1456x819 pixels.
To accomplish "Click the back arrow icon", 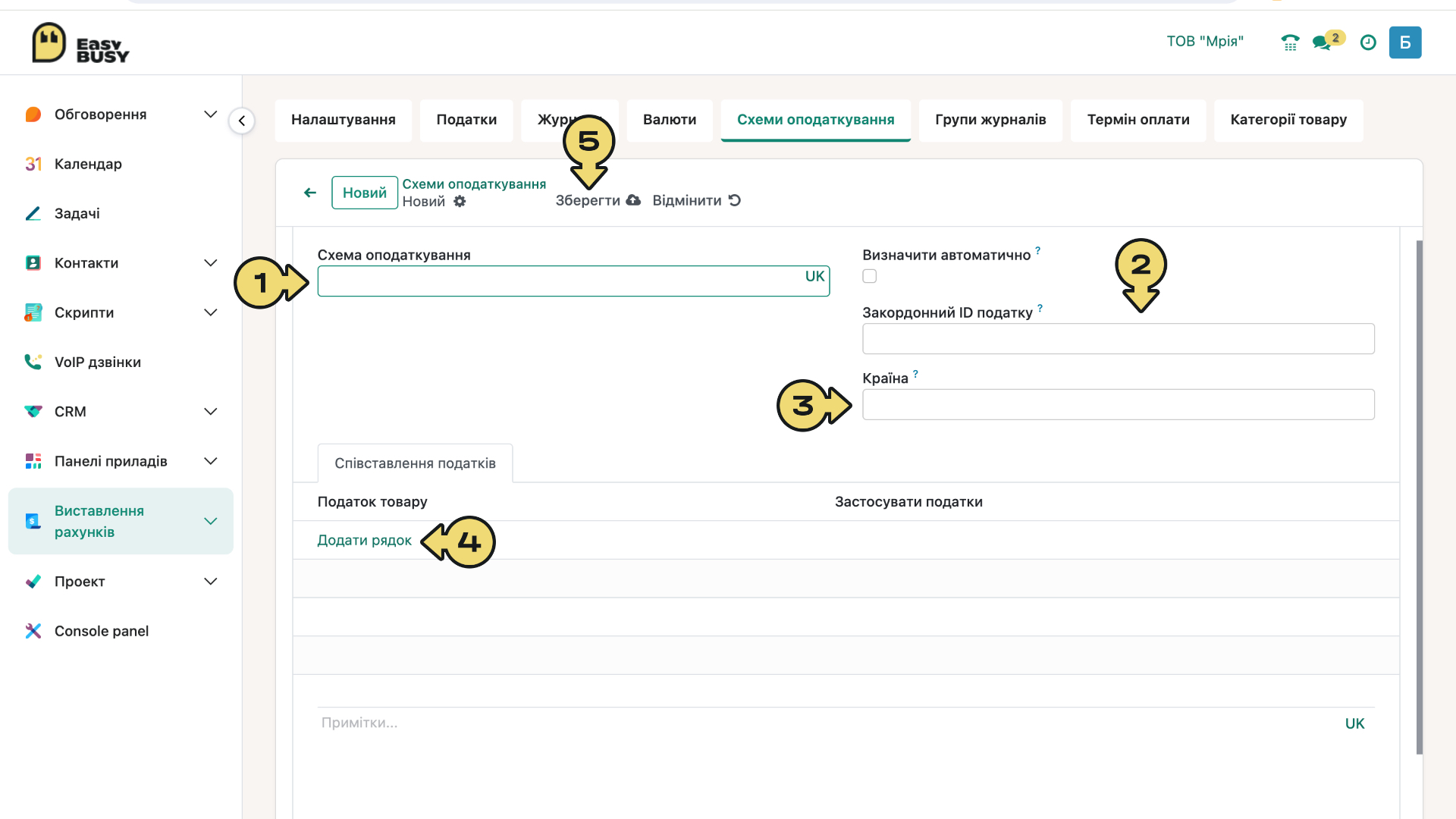I will click(309, 193).
